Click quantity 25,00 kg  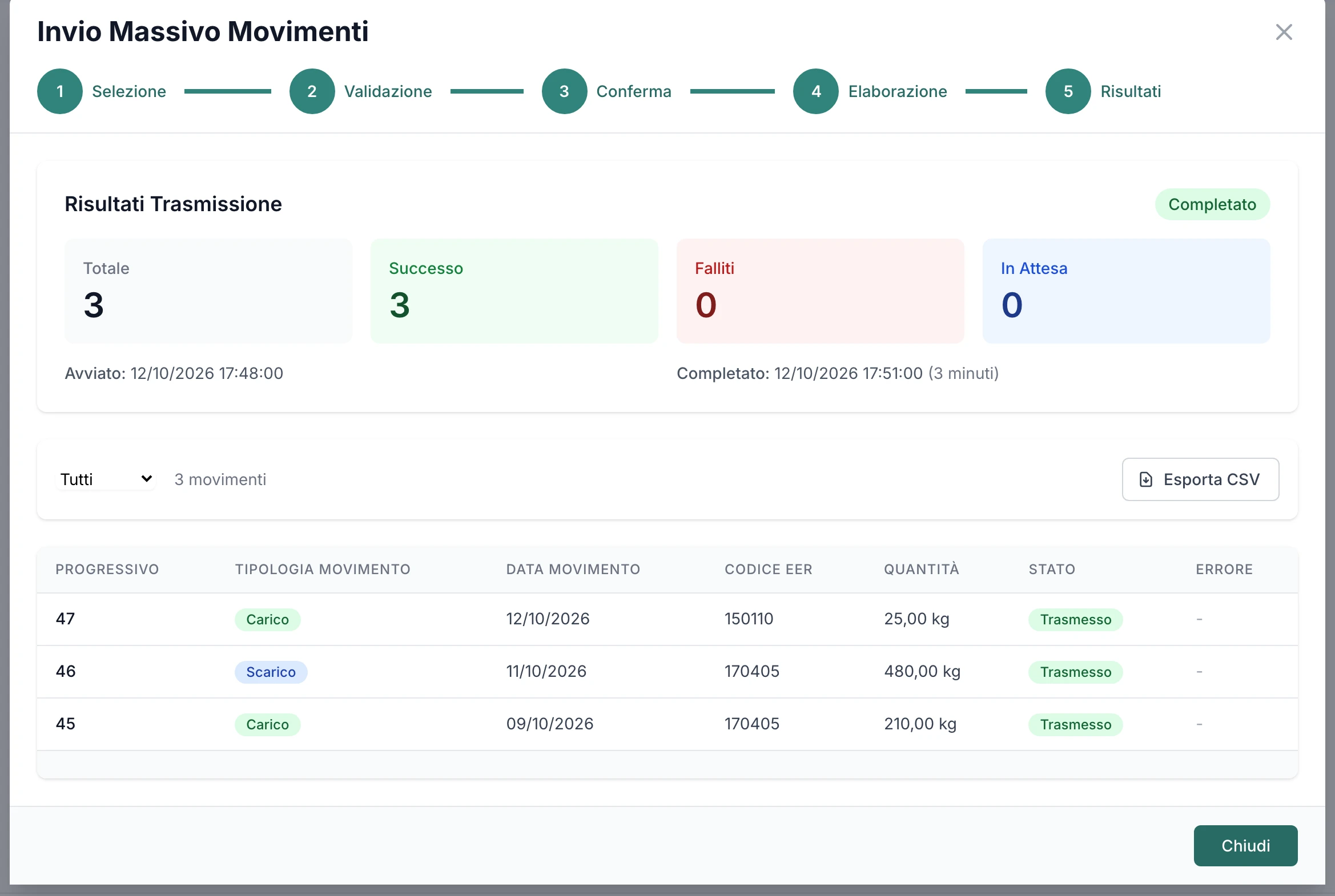pos(916,619)
